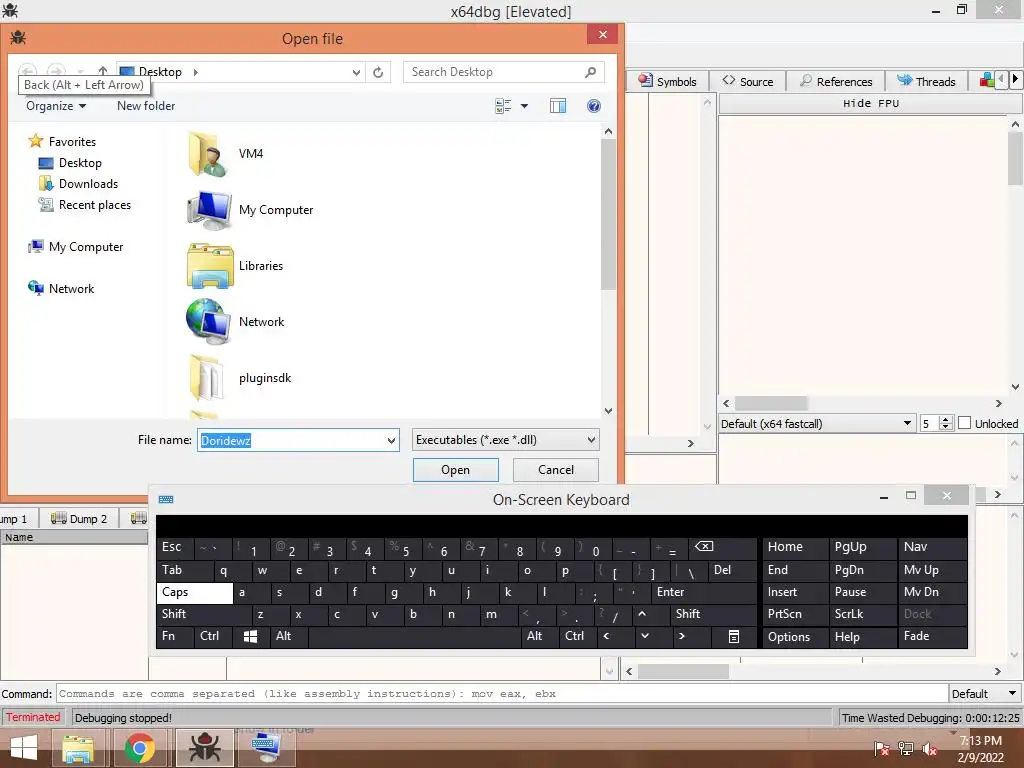Toggle the ScrLk key on keyboard
Screen dimensions: 1024x768
click(x=862, y=615)
